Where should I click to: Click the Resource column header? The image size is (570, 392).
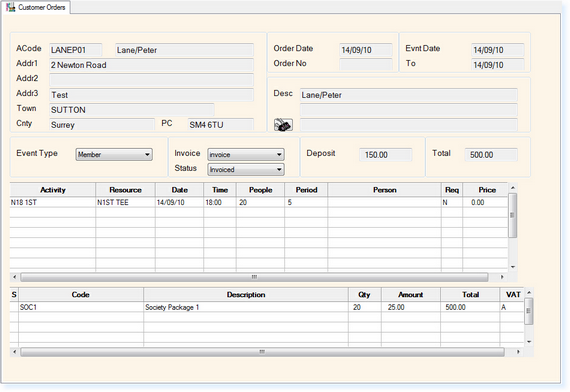tap(125, 190)
